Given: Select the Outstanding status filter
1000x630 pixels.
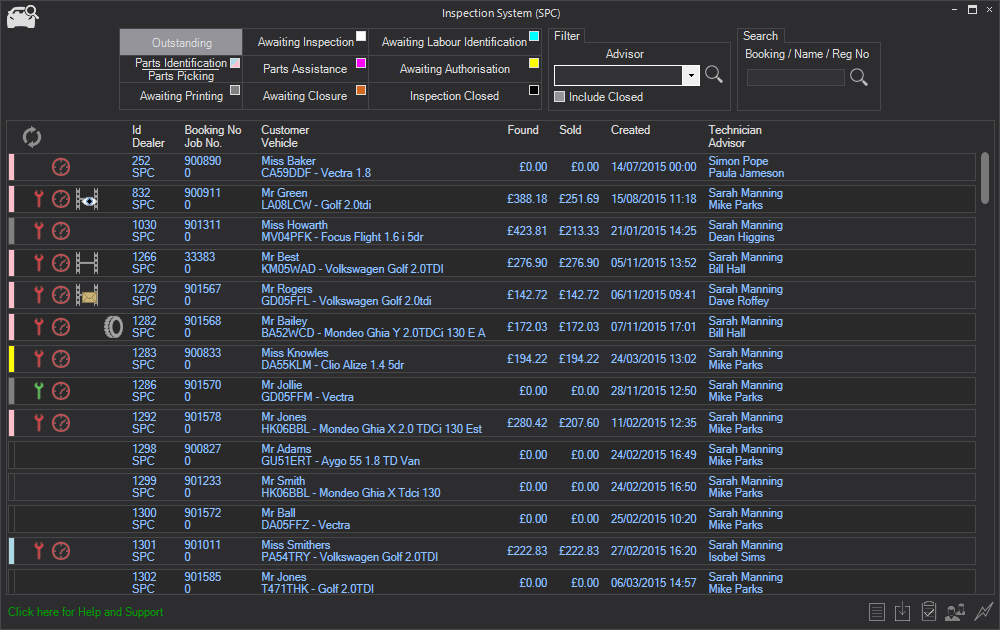Looking at the screenshot, I should [181, 43].
